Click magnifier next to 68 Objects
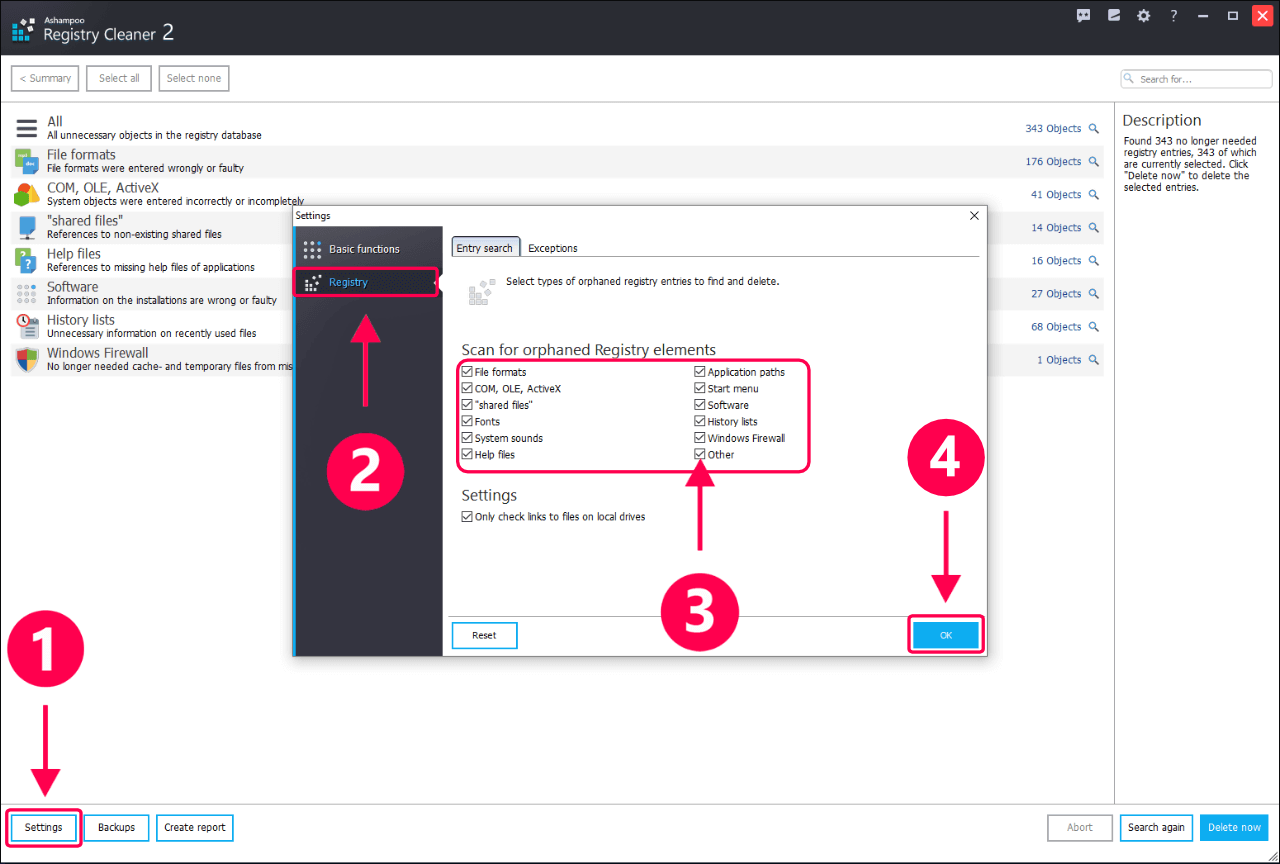 coord(1093,326)
